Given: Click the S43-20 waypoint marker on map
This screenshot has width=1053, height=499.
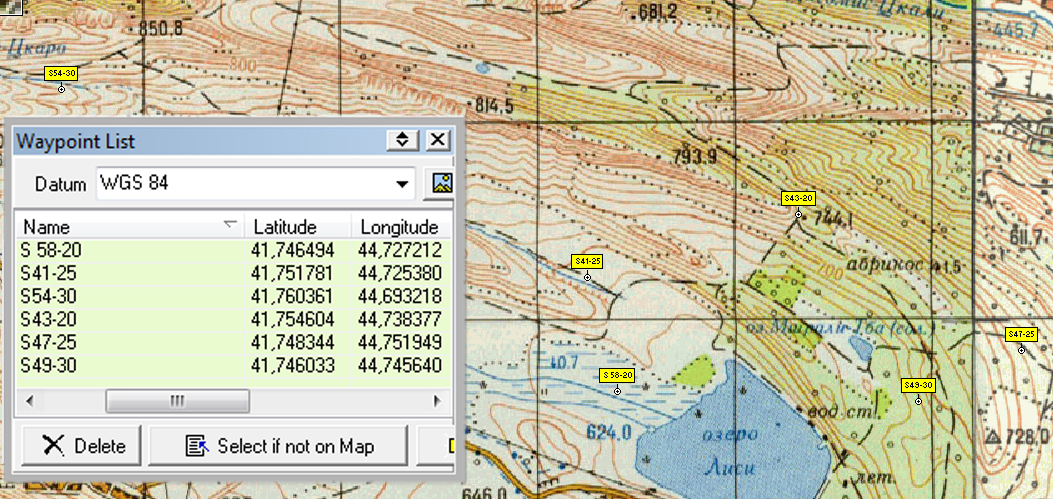Looking at the screenshot, I should [798, 214].
